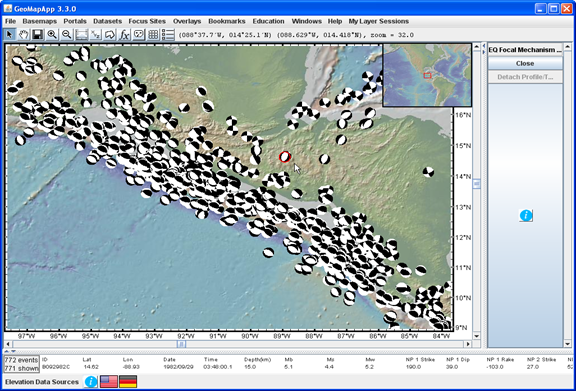This screenshot has width=576, height=391.
Task: Open the File menu
Action: click(11, 21)
